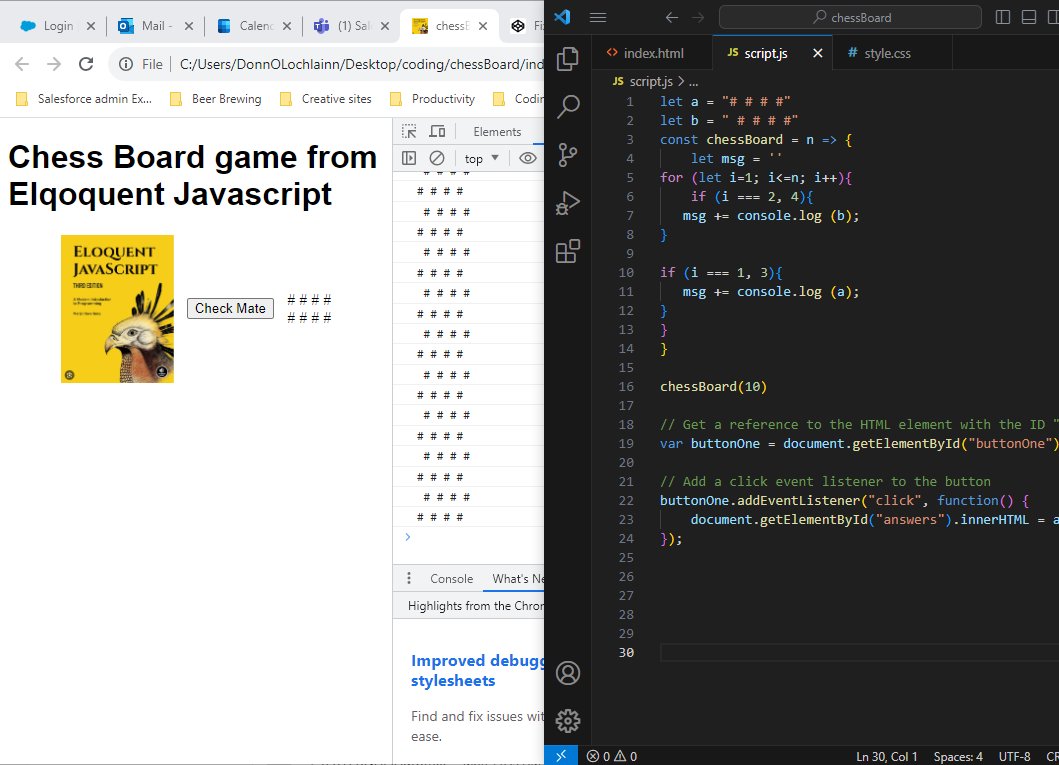Click the Chrome address bar URL

click(x=361, y=64)
